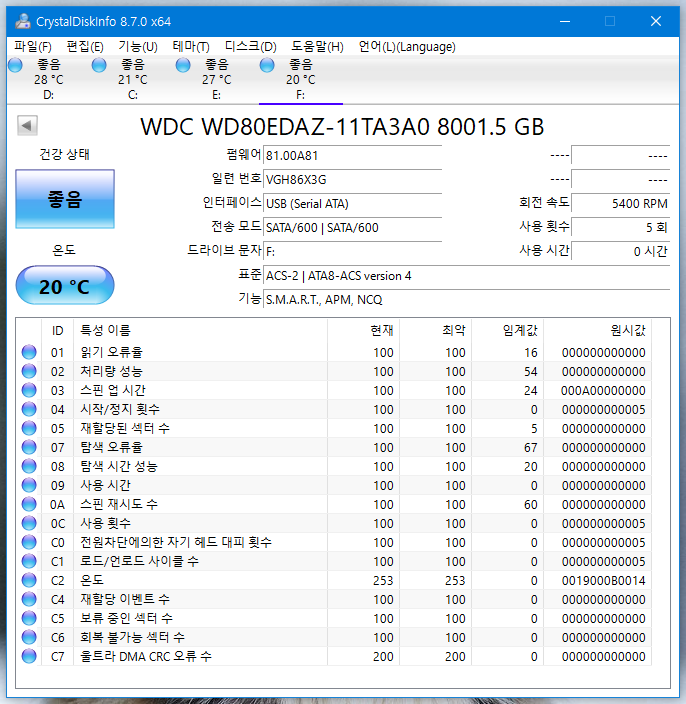Open the 파일(F) menu
686x704 pixels.
[x=32, y=47]
